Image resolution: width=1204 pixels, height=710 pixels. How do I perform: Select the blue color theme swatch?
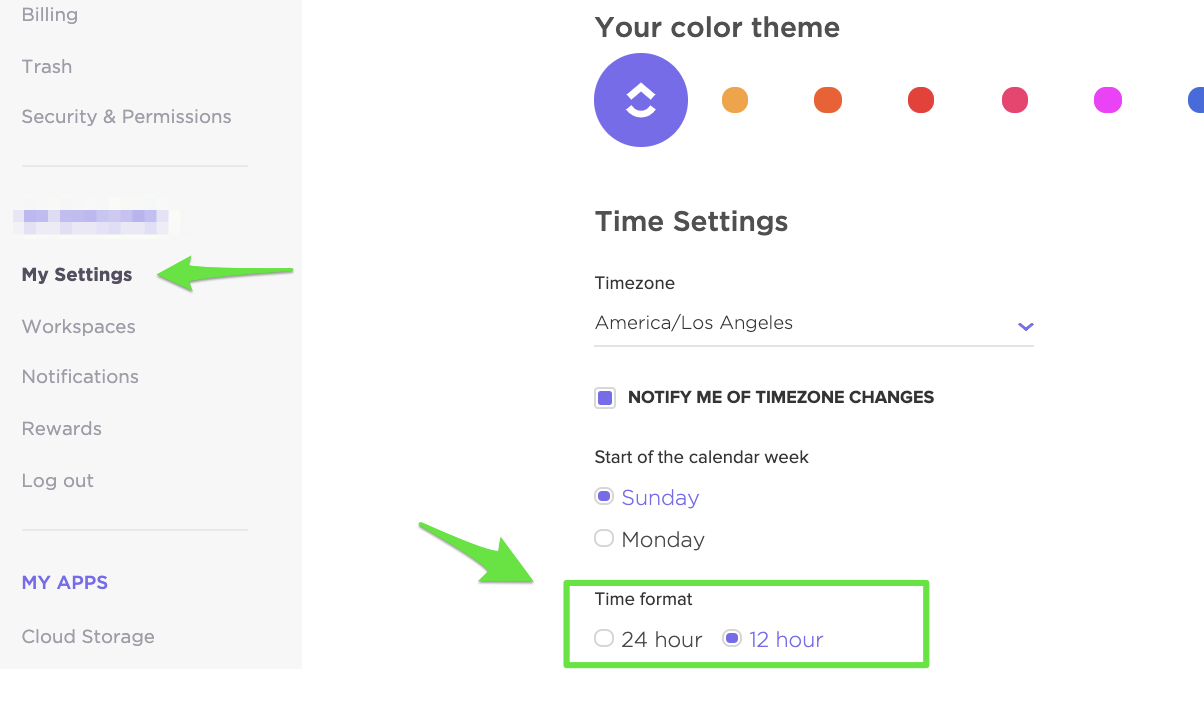(x=1196, y=100)
